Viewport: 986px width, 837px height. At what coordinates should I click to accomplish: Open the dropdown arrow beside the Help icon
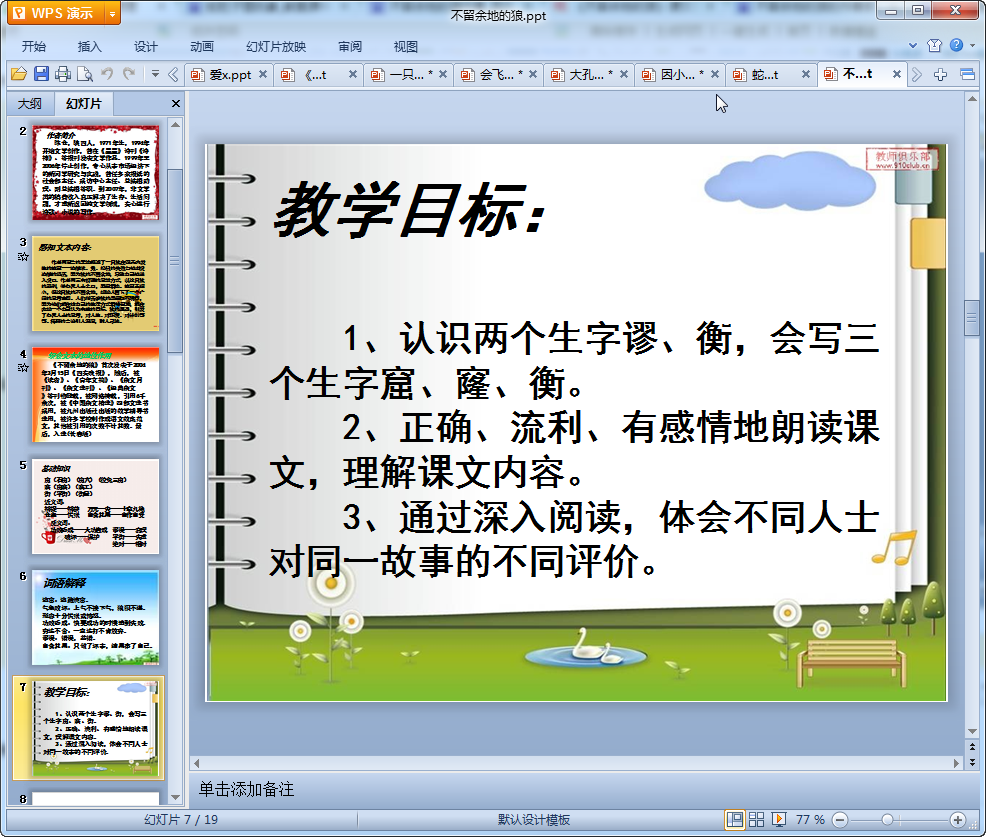[972, 46]
